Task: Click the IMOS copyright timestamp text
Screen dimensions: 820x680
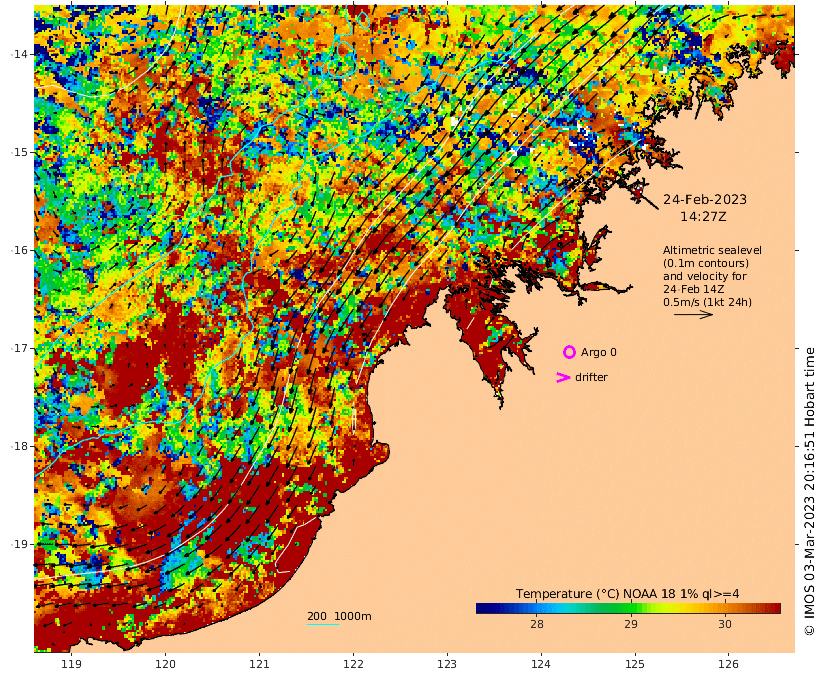Action: pyautogui.click(x=809, y=491)
